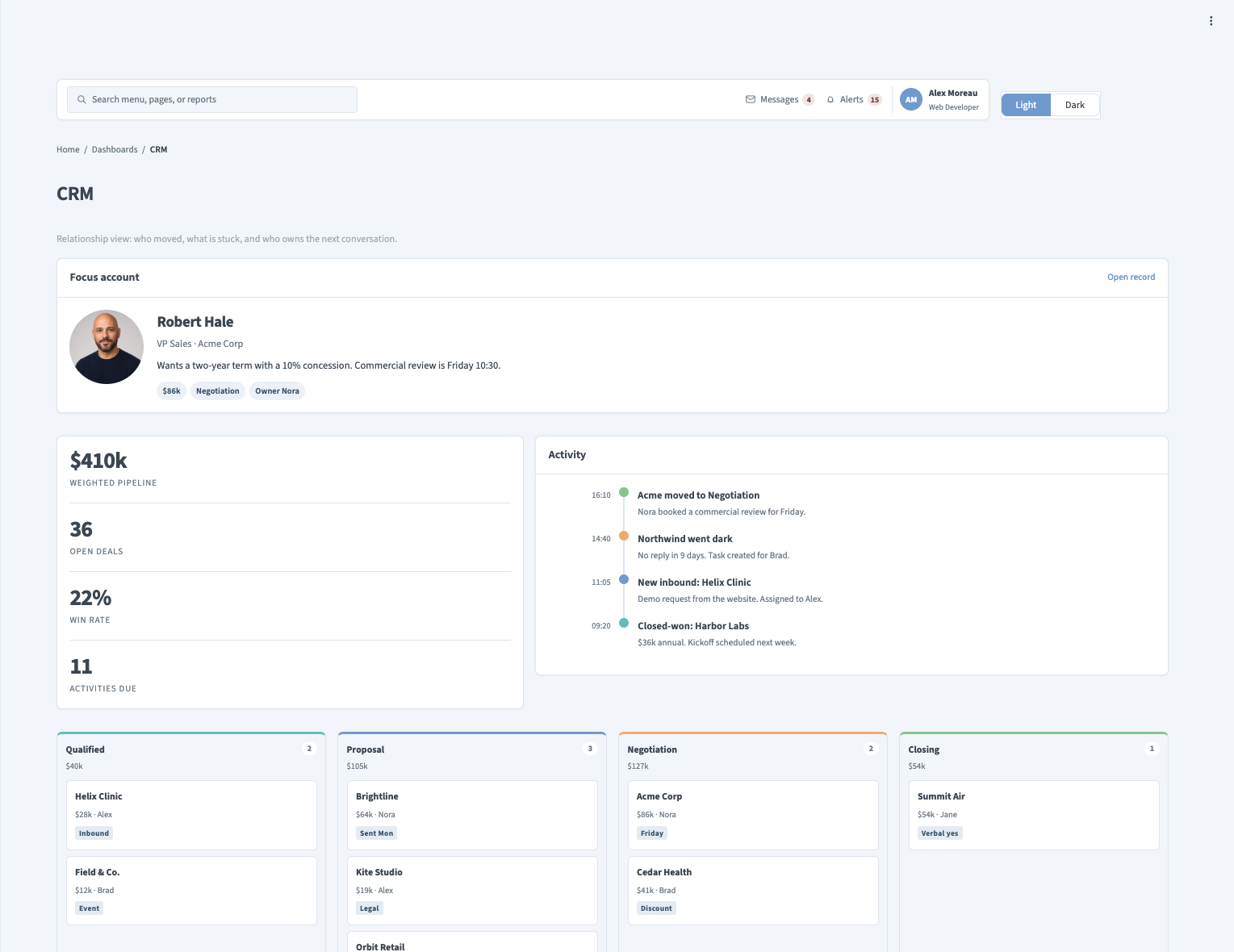Click the search magnifier icon
The height and width of the screenshot is (952, 1234).
pos(82,100)
